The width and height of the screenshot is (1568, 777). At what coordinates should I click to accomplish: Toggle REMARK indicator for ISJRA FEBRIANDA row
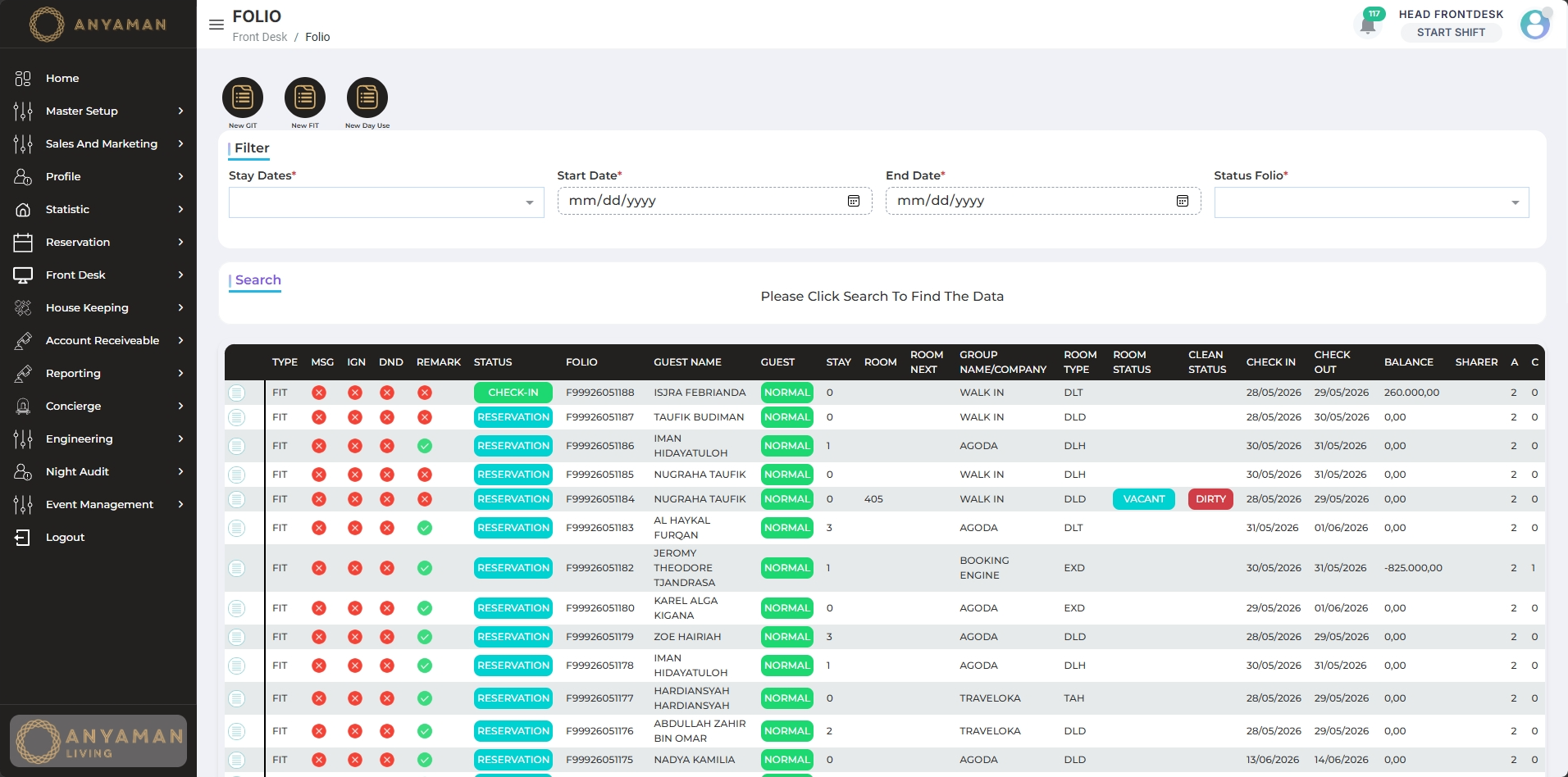425,393
